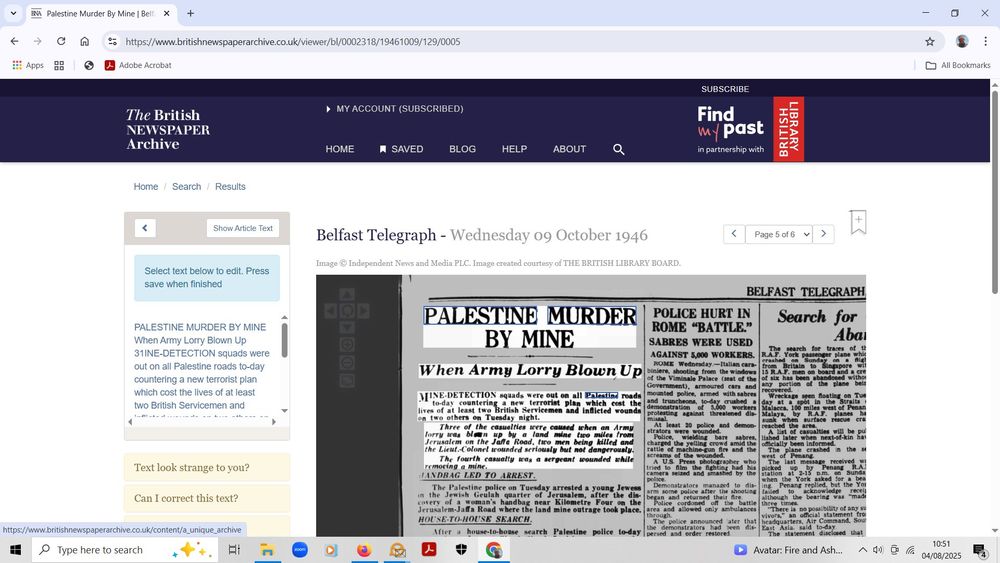Viewport: 1000px width, 563px height.
Task: Follow the Home breadcrumb link
Action: pos(145,187)
